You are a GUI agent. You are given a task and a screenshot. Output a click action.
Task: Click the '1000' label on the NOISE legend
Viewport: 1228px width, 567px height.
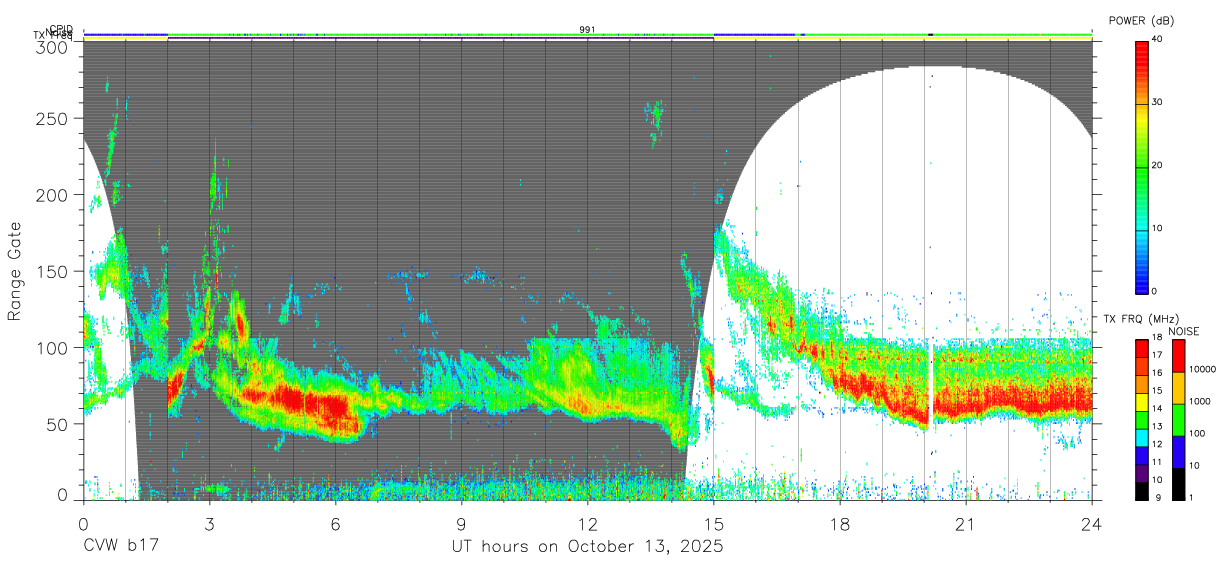tap(1199, 401)
